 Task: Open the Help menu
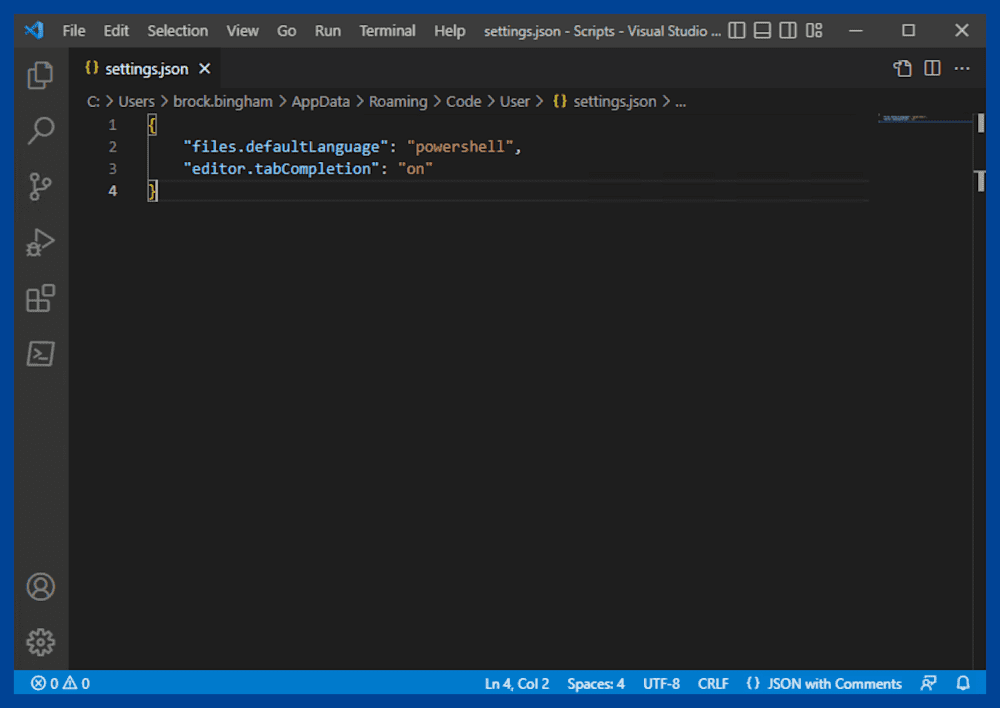click(450, 31)
